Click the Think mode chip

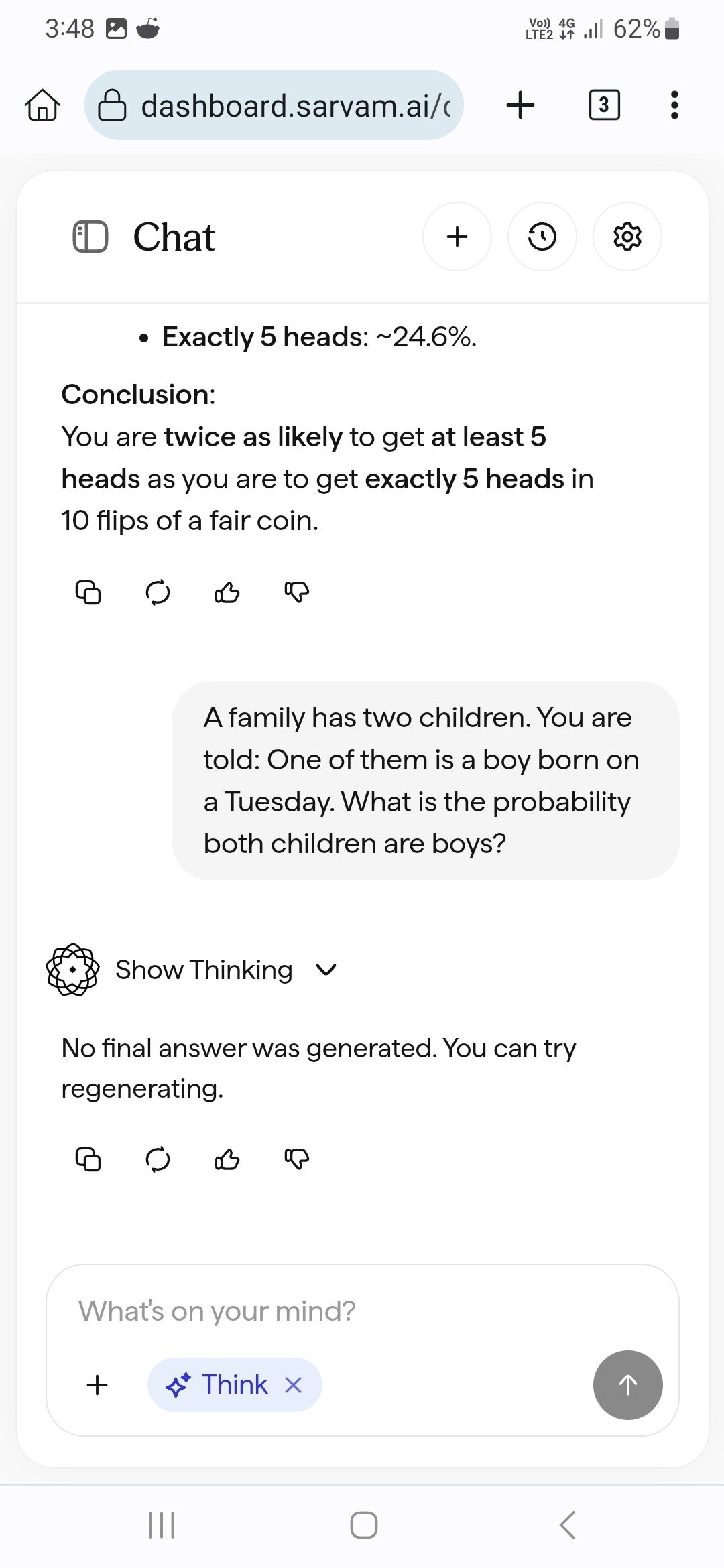pyautogui.click(x=220, y=1385)
